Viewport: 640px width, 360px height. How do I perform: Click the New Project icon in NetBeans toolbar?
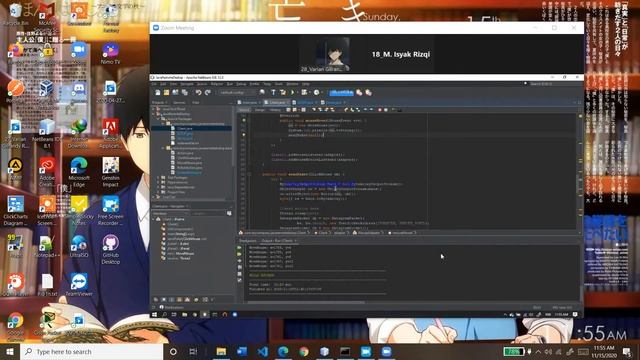click(x=167, y=93)
